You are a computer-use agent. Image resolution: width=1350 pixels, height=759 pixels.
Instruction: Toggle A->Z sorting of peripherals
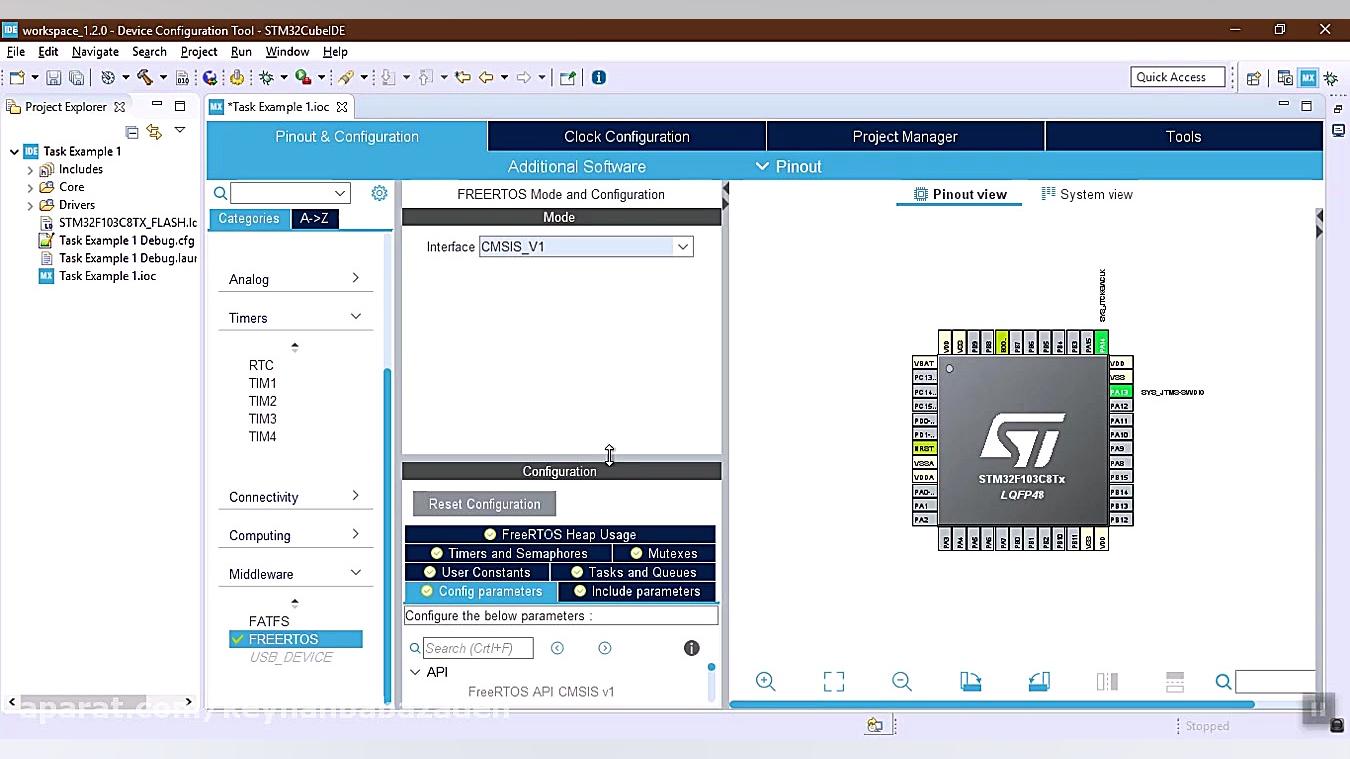[315, 218]
